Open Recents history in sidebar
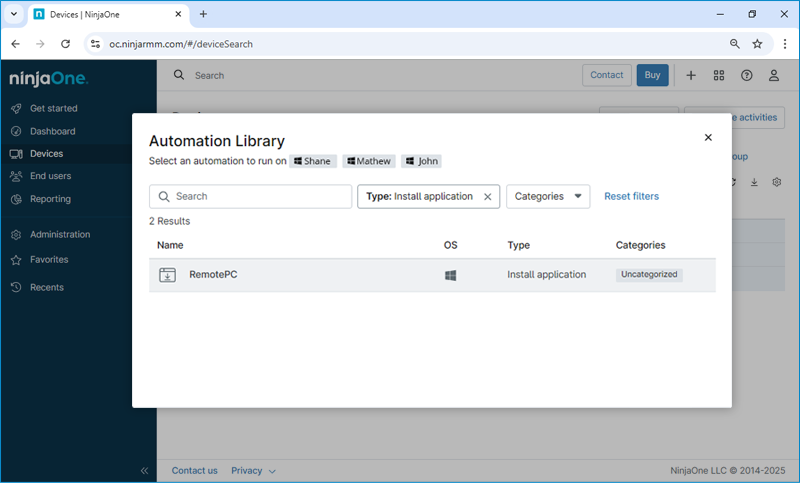Image resolution: width=800 pixels, height=483 pixels. pyautogui.click(x=46, y=288)
